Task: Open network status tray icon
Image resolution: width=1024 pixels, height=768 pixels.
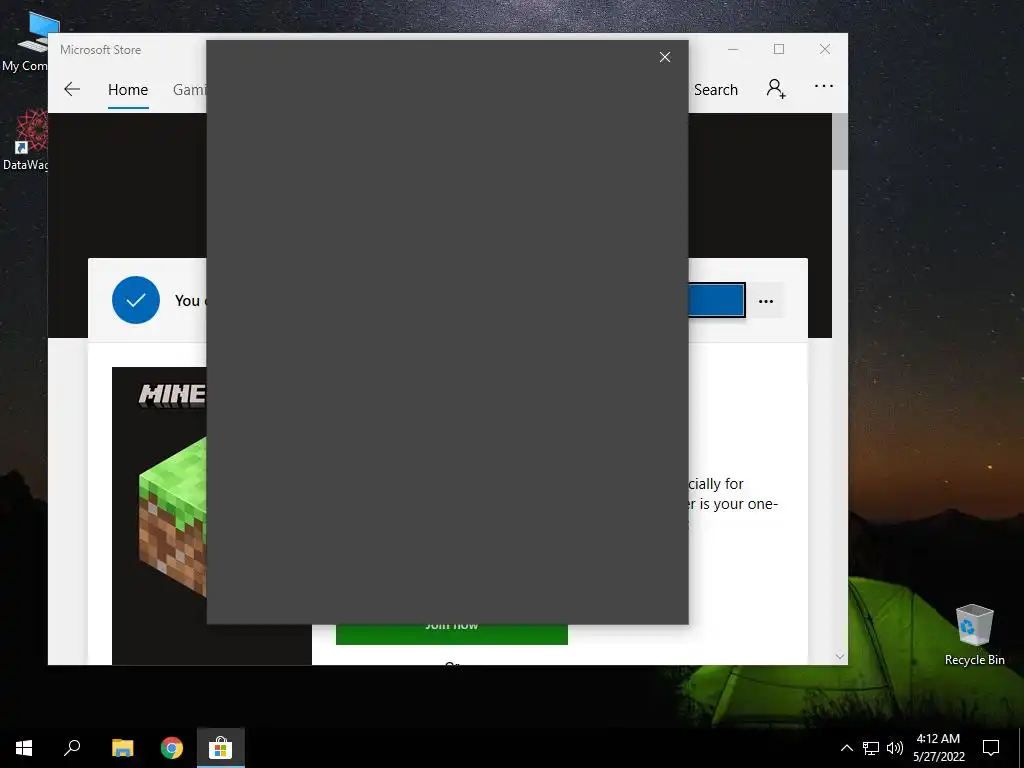Action: pyautogui.click(x=871, y=748)
